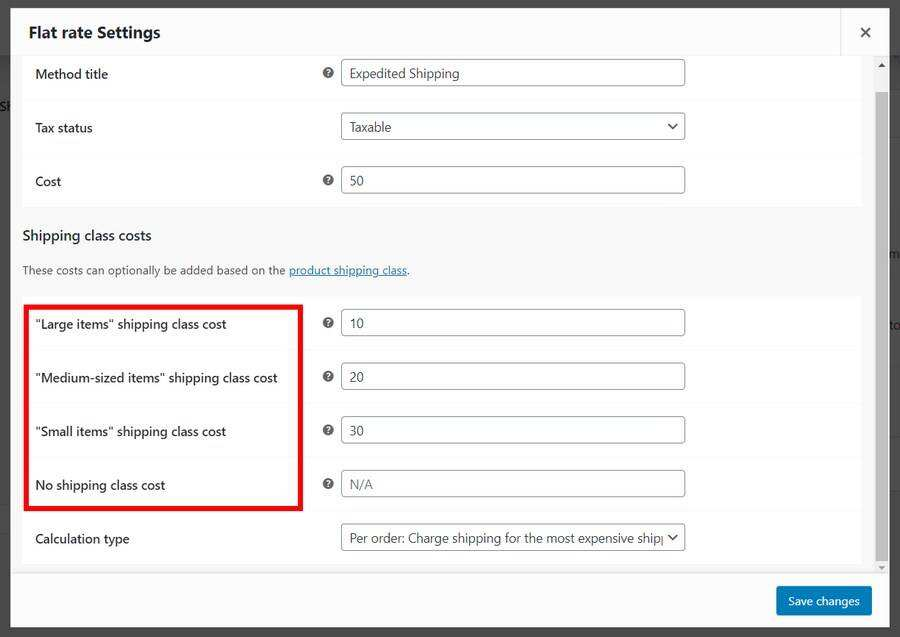Viewport: 900px width, 637px height.
Task: Click the scrollbar down arrow
Action: pos(882,568)
